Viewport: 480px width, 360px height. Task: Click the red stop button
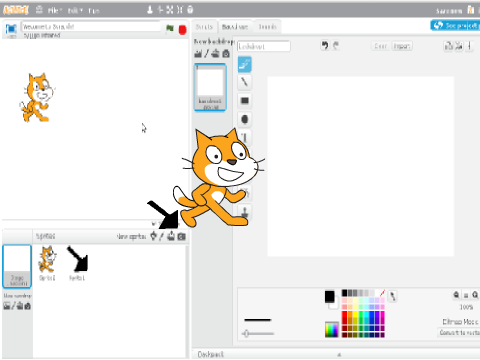[182, 30]
